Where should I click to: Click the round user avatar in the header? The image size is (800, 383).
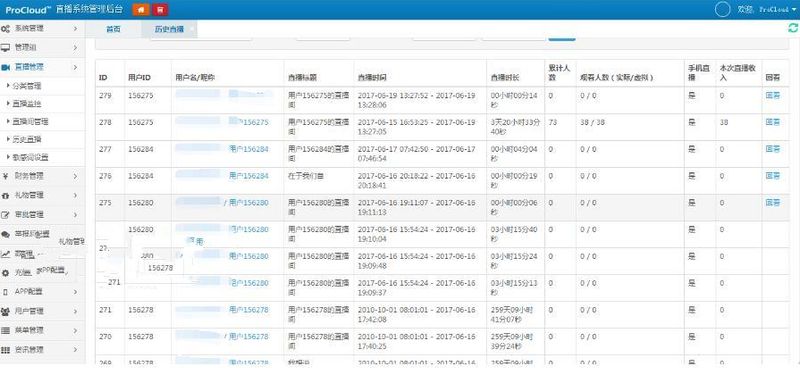pos(722,9)
